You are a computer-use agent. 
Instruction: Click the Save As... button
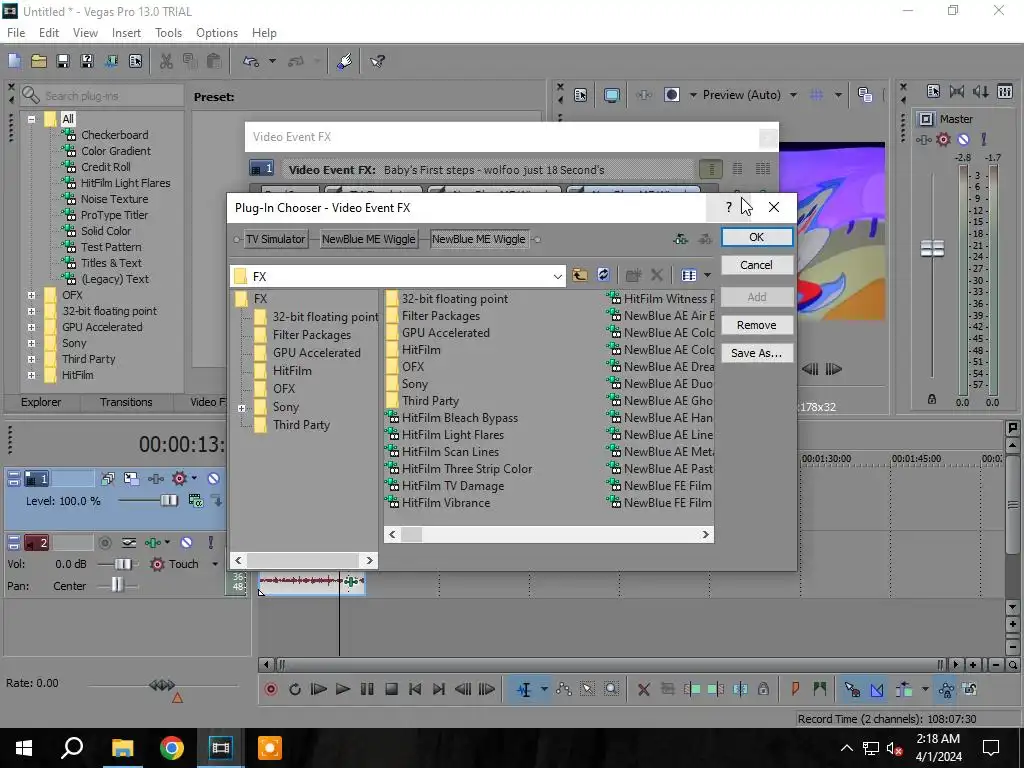(x=757, y=353)
